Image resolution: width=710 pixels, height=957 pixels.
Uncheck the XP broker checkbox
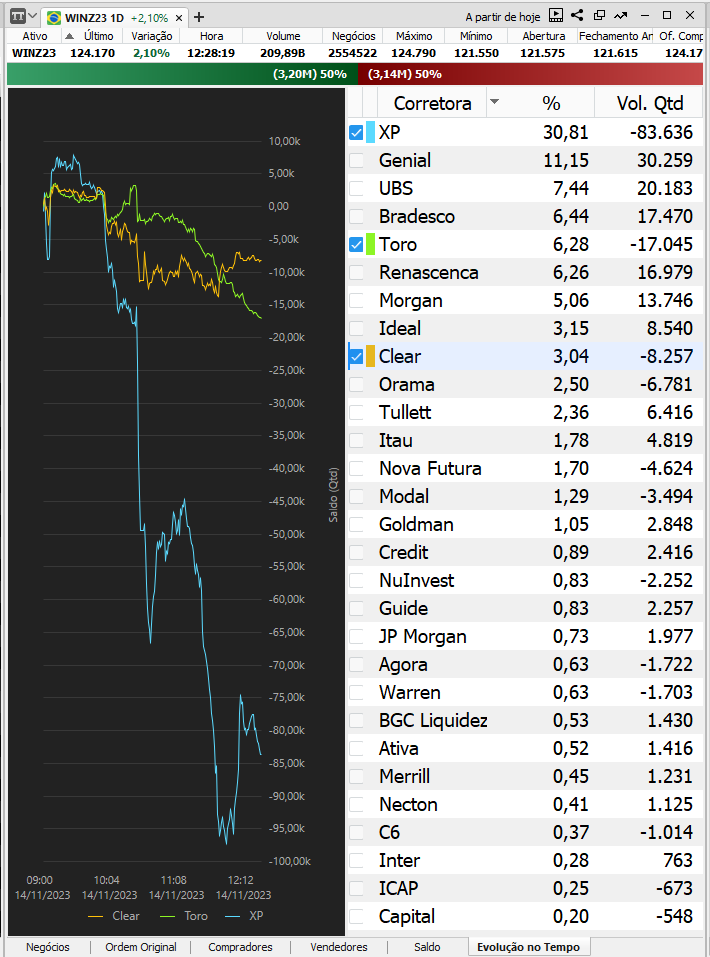[x=356, y=132]
